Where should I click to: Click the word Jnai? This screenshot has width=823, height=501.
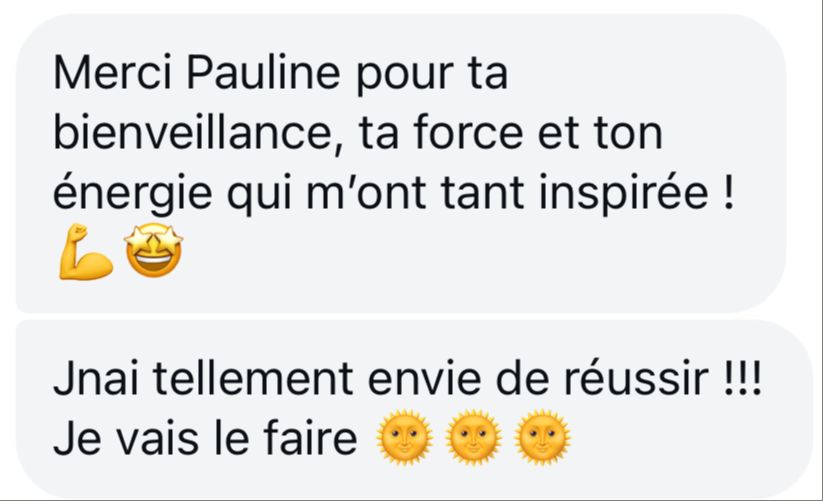[x=96, y=379]
